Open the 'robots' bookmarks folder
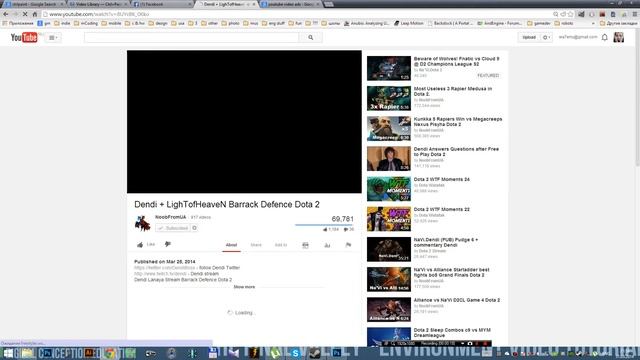640x360 pixels. click(x=564, y=23)
